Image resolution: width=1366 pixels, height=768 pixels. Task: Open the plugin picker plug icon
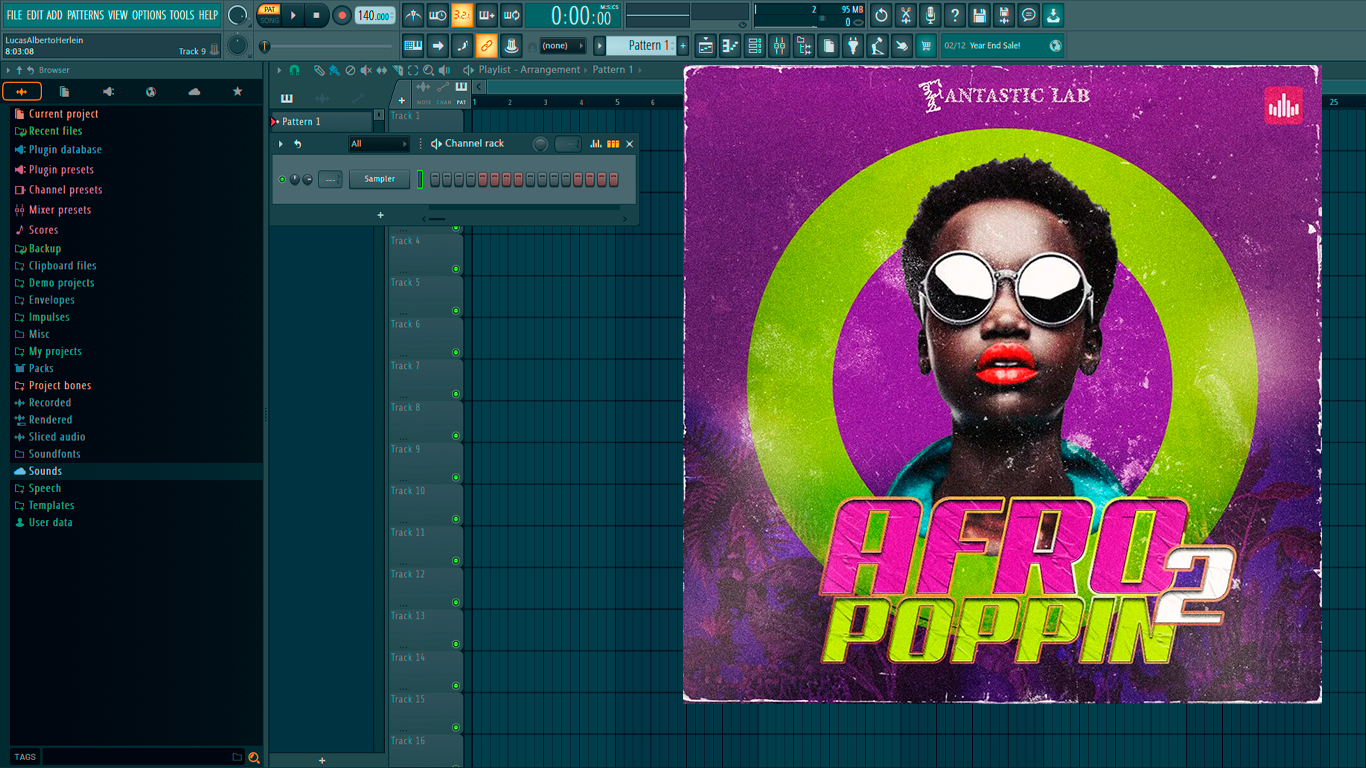coord(853,45)
